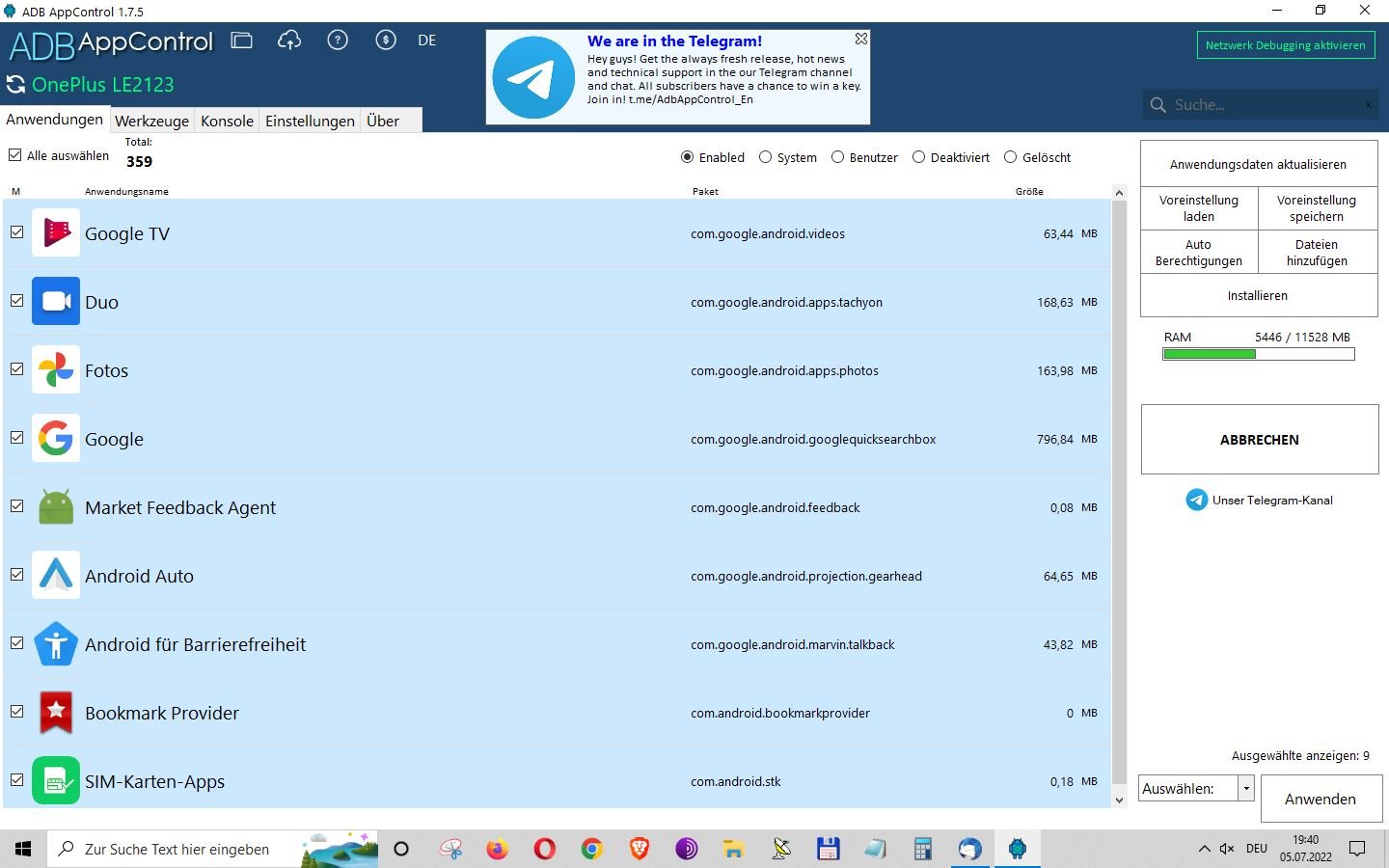This screenshot has width=1389, height=868.
Task: Select the Benutzer radio filter
Action: [x=837, y=157]
